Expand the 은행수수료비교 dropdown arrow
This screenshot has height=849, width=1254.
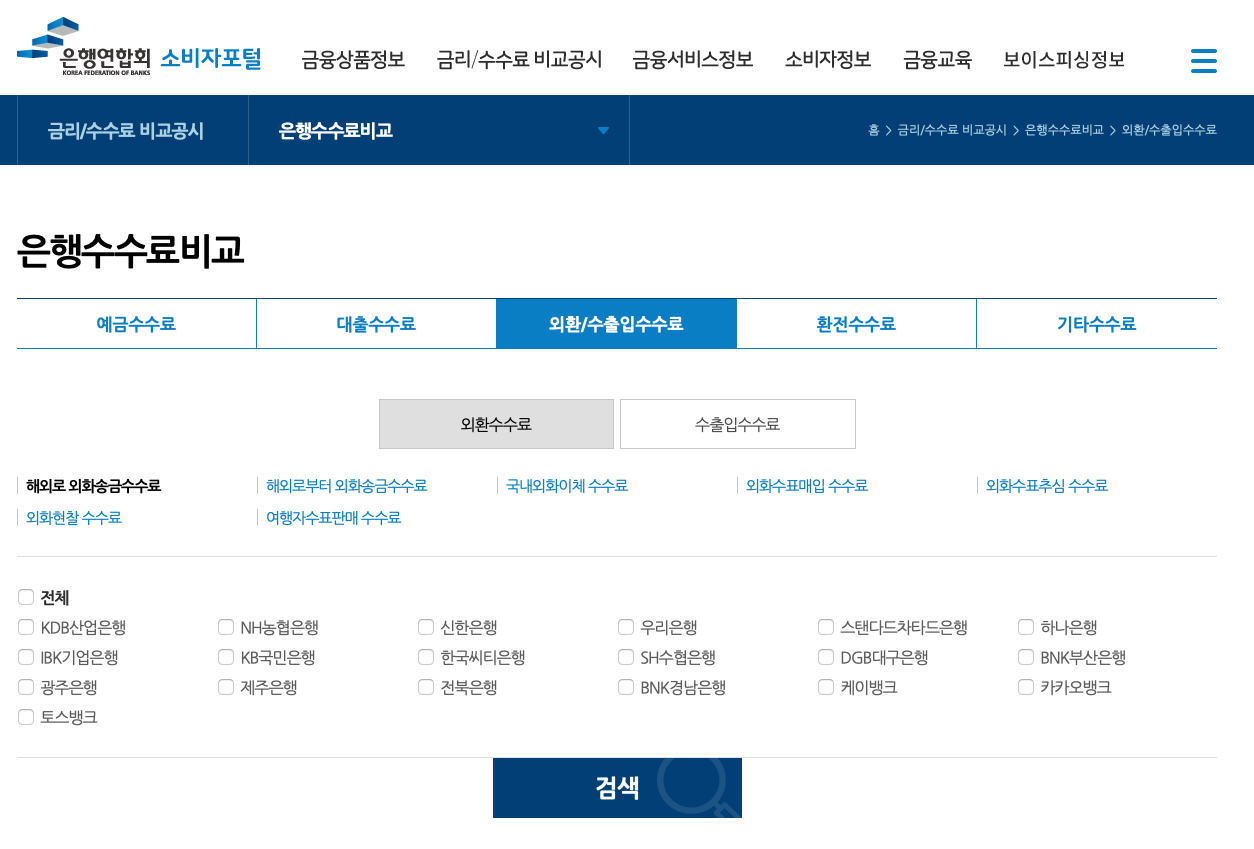pos(603,130)
